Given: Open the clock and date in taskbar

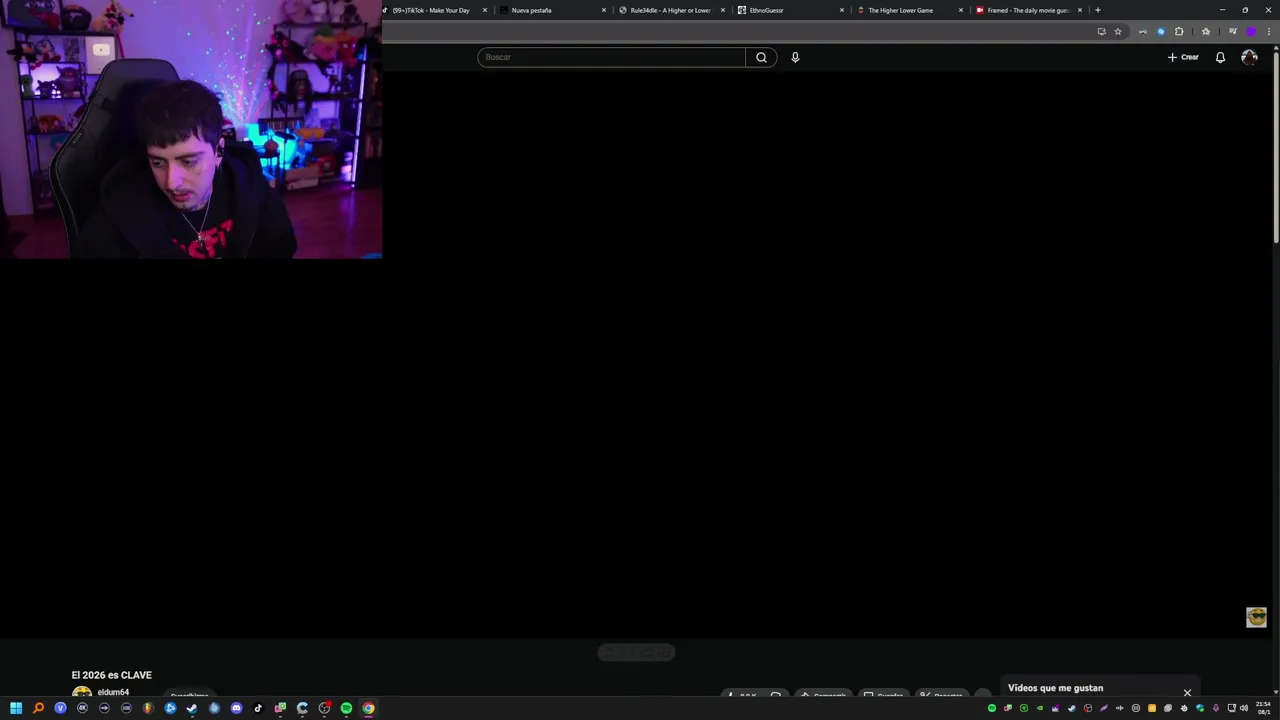Looking at the screenshot, I should click(x=1264, y=708).
